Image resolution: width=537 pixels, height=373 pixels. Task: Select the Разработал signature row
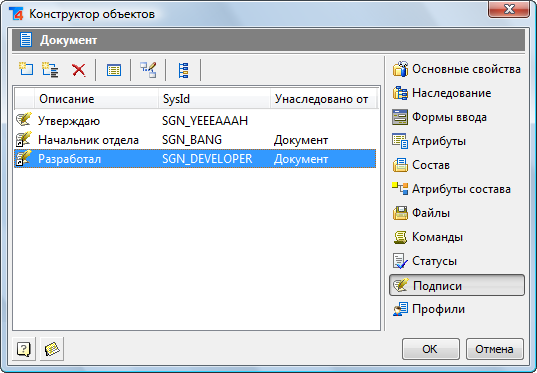pyautogui.click(x=195, y=159)
